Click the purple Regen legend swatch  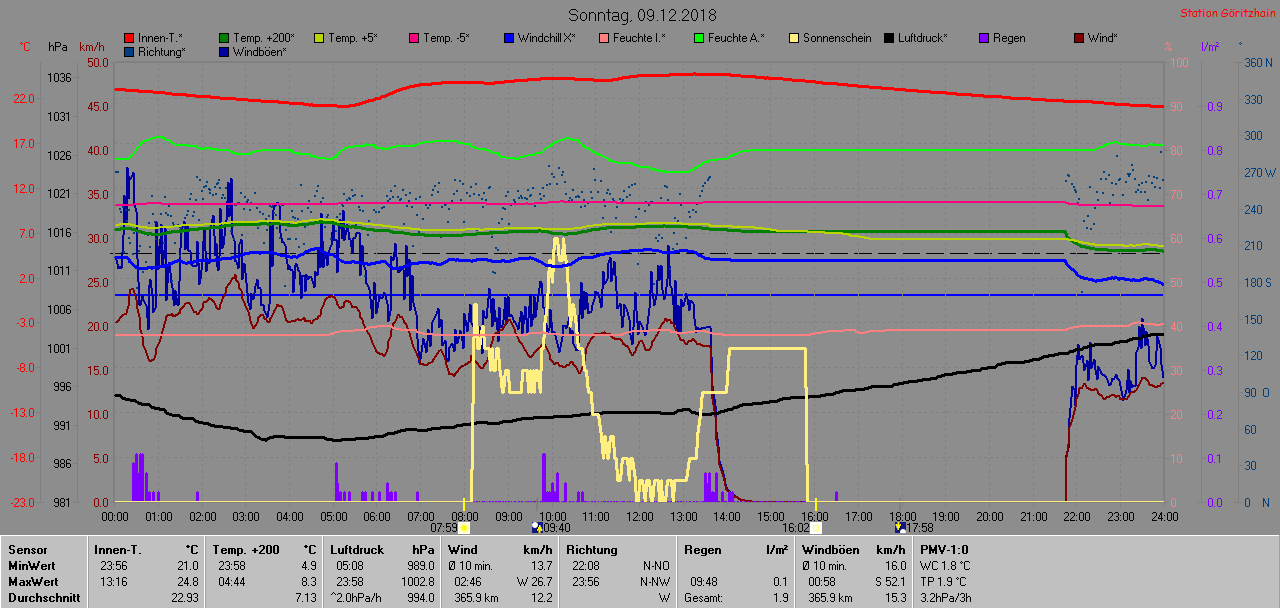985,38
